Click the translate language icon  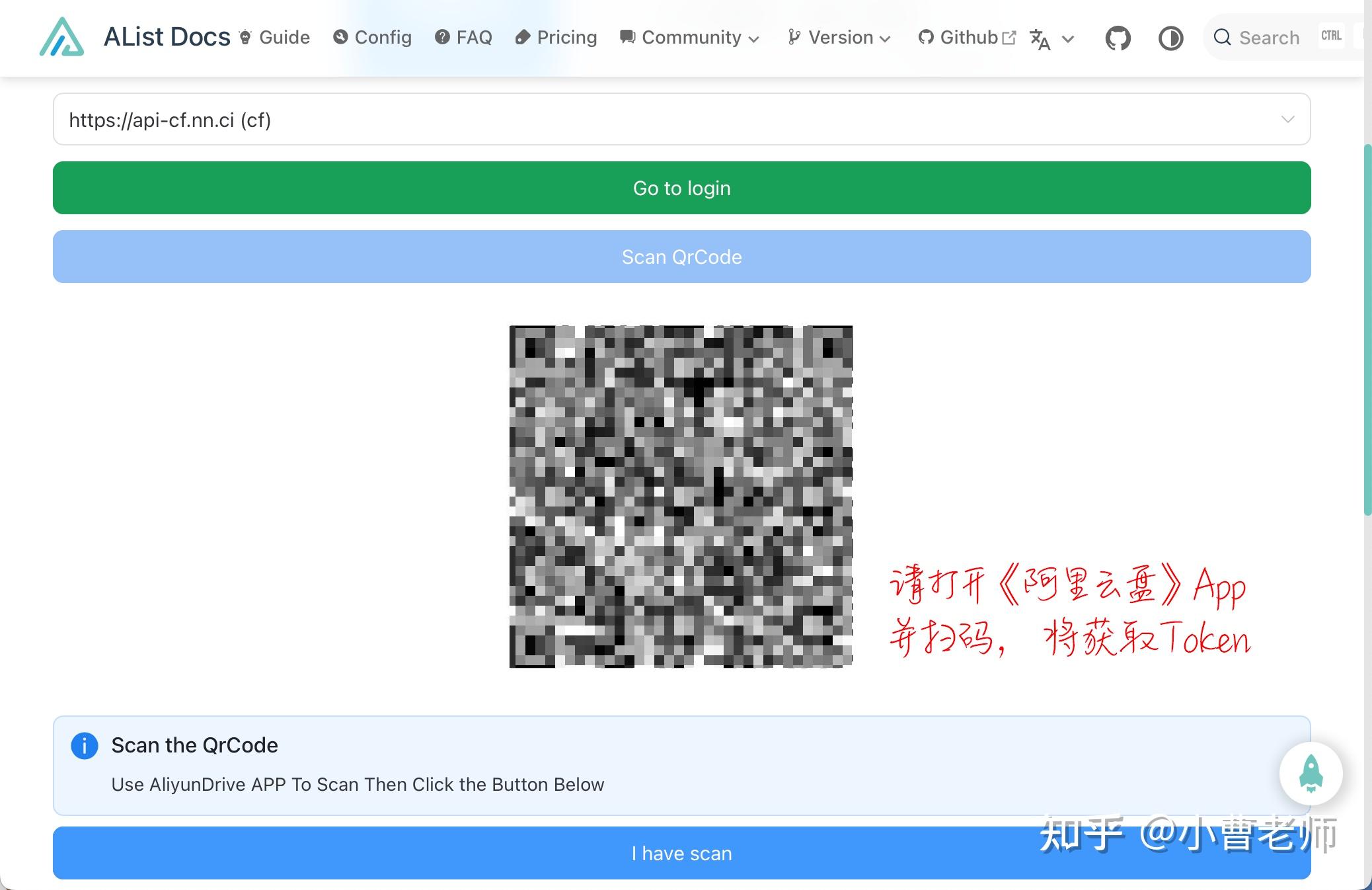pyautogui.click(x=1040, y=40)
